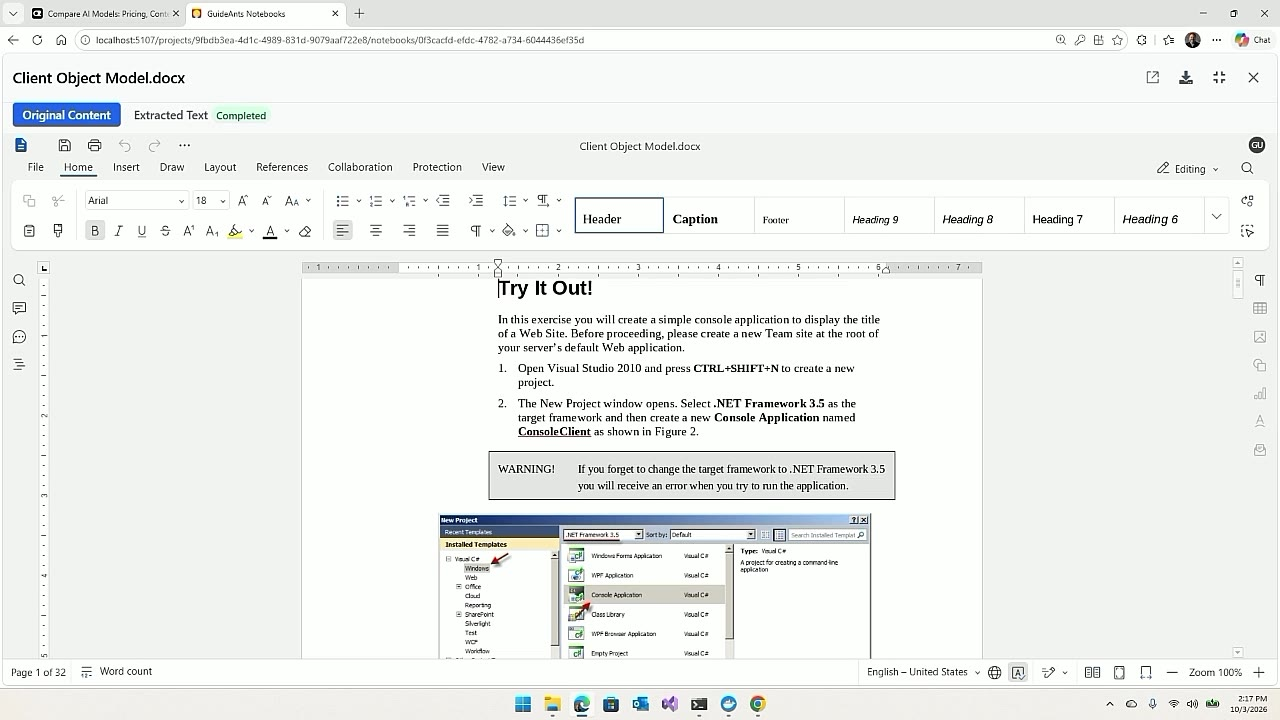1280x720 pixels.
Task: Apply the Heading 7 style
Action: click(1068, 216)
